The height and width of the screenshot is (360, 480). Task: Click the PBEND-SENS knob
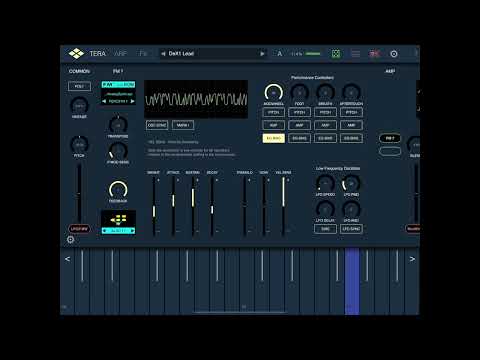118,151
